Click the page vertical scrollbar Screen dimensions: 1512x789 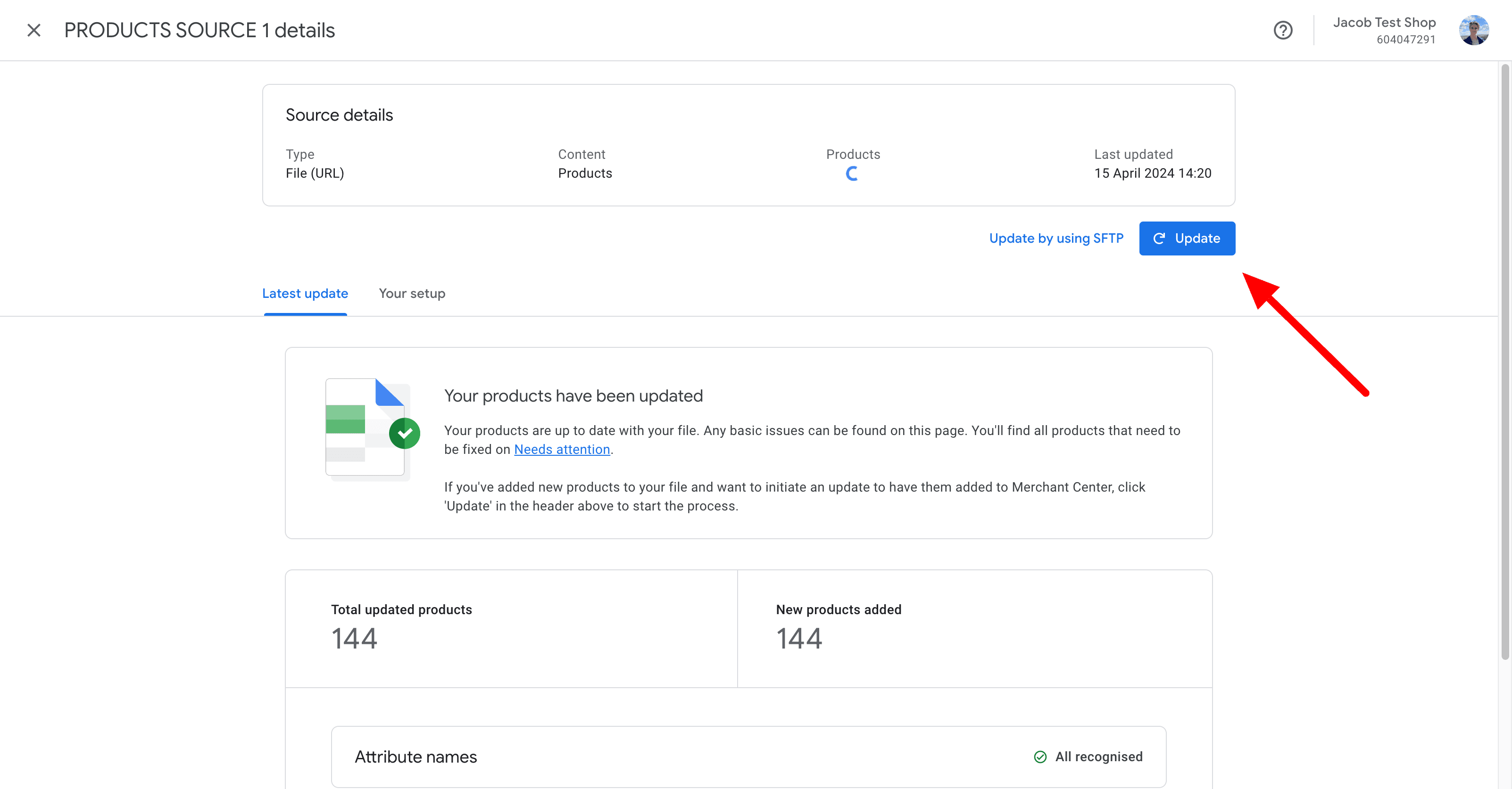1504,364
